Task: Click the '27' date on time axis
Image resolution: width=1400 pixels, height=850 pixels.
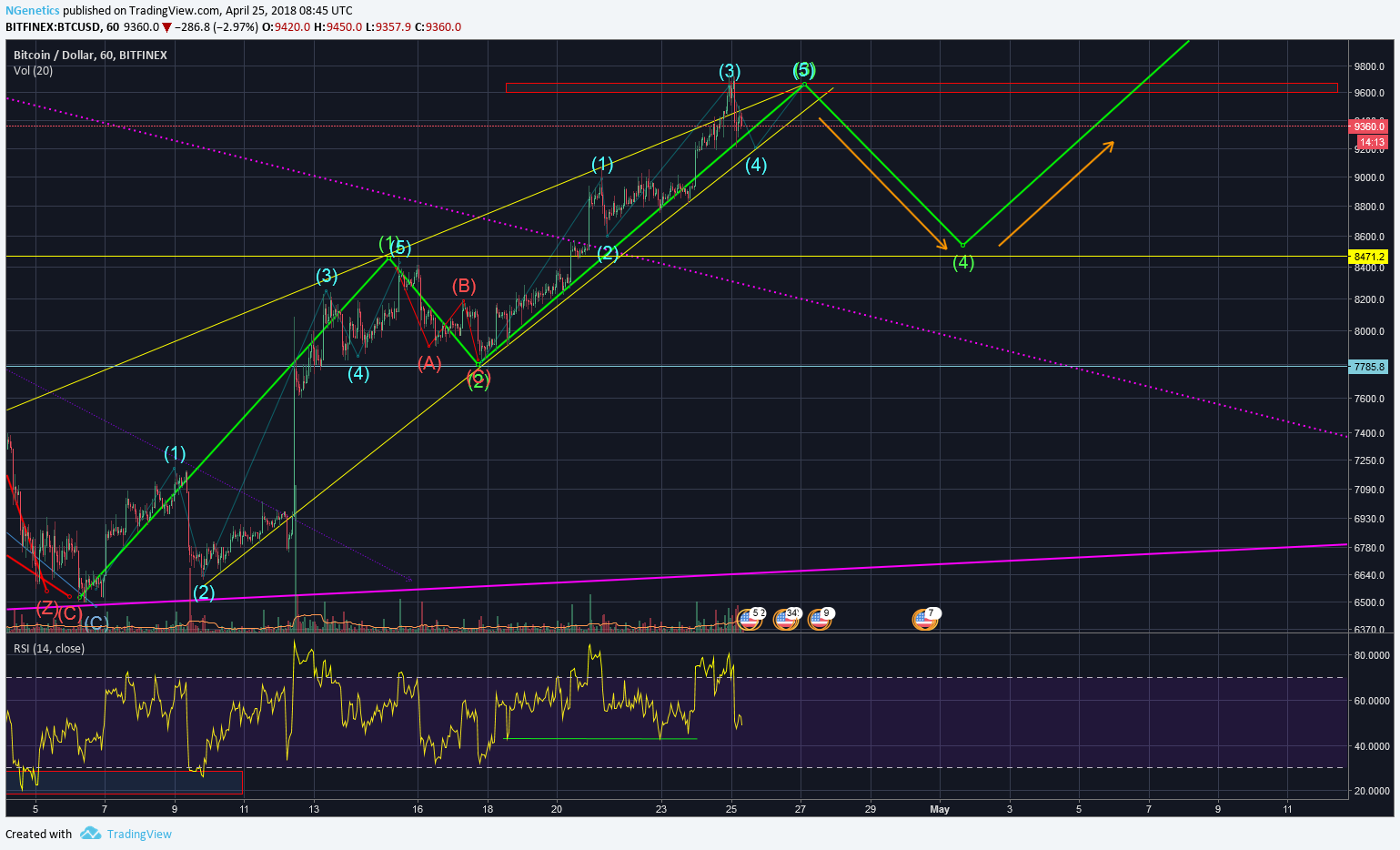Action: (801, 809)
